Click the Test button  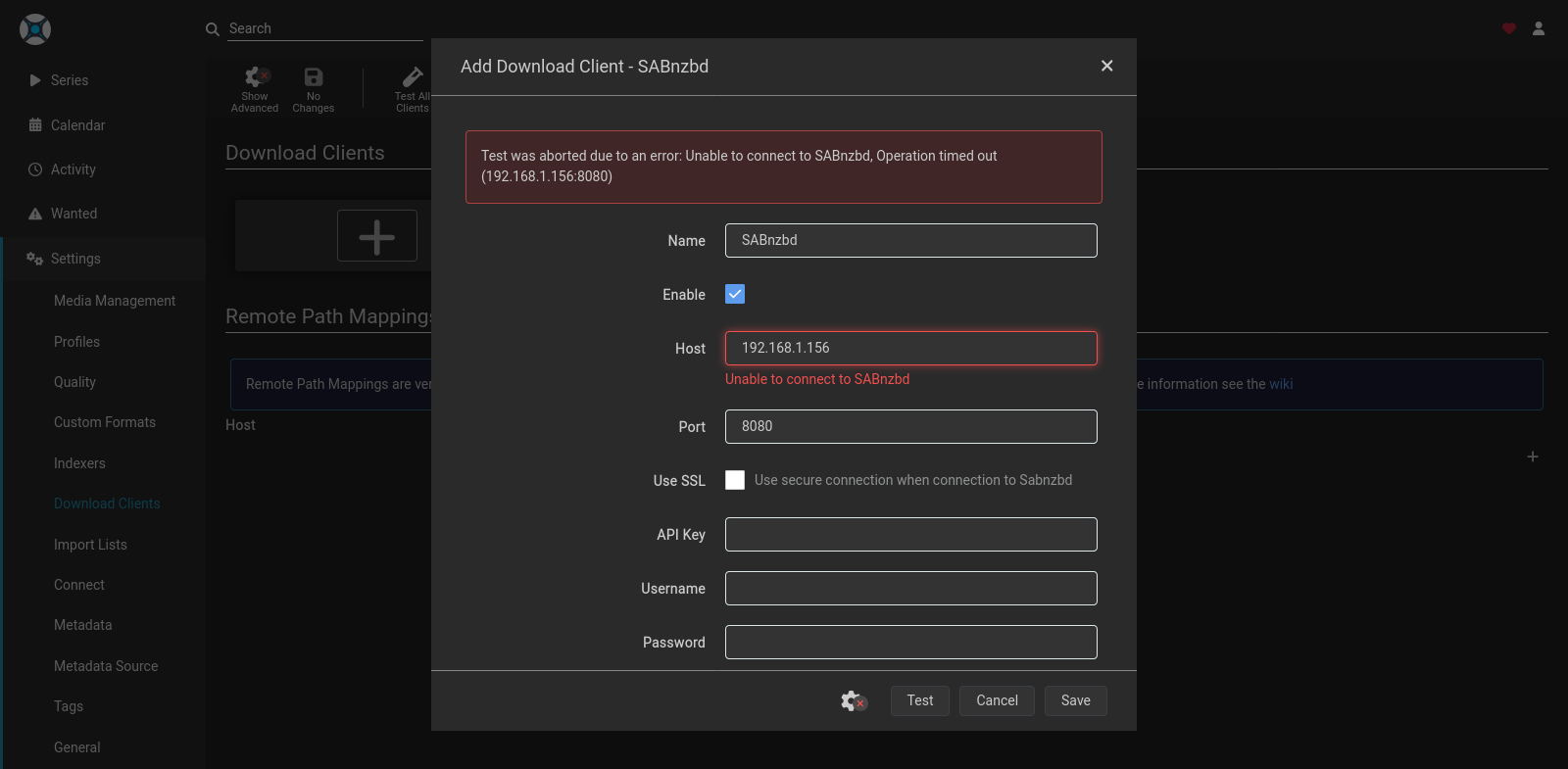coord(919,700)
